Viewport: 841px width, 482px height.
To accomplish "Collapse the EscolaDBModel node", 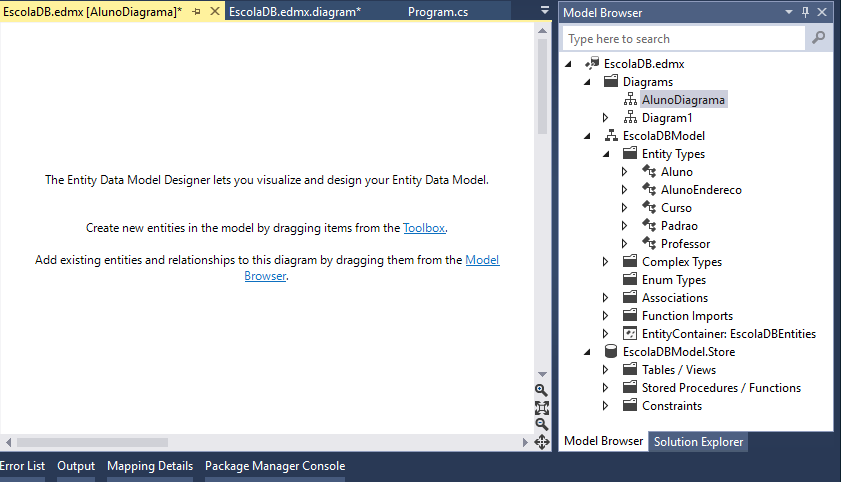I will 587,136.
